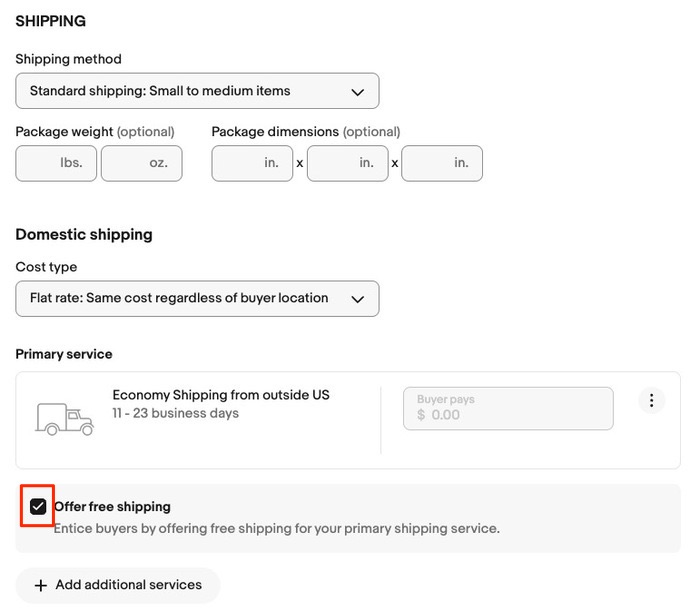
Task: Open the three-dot options menu for primary service
Action: 651,401
